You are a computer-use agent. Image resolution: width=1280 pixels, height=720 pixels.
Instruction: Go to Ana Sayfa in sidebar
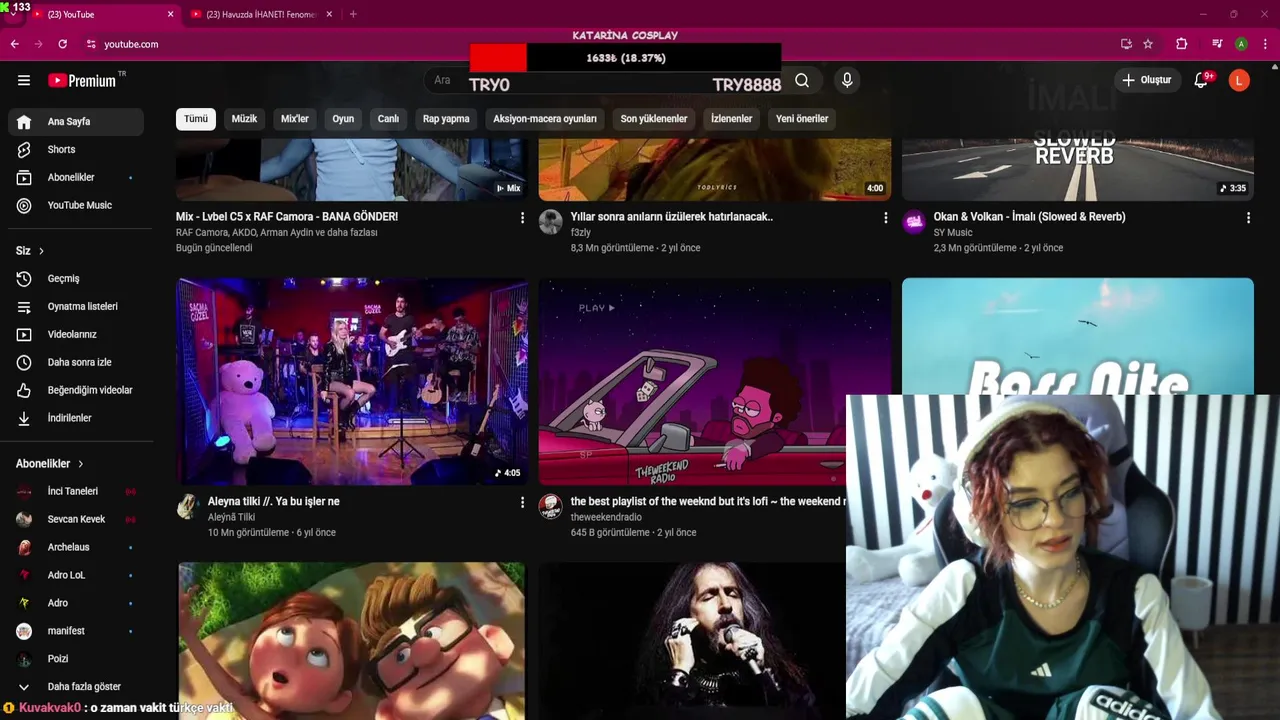tap(76, 121)
